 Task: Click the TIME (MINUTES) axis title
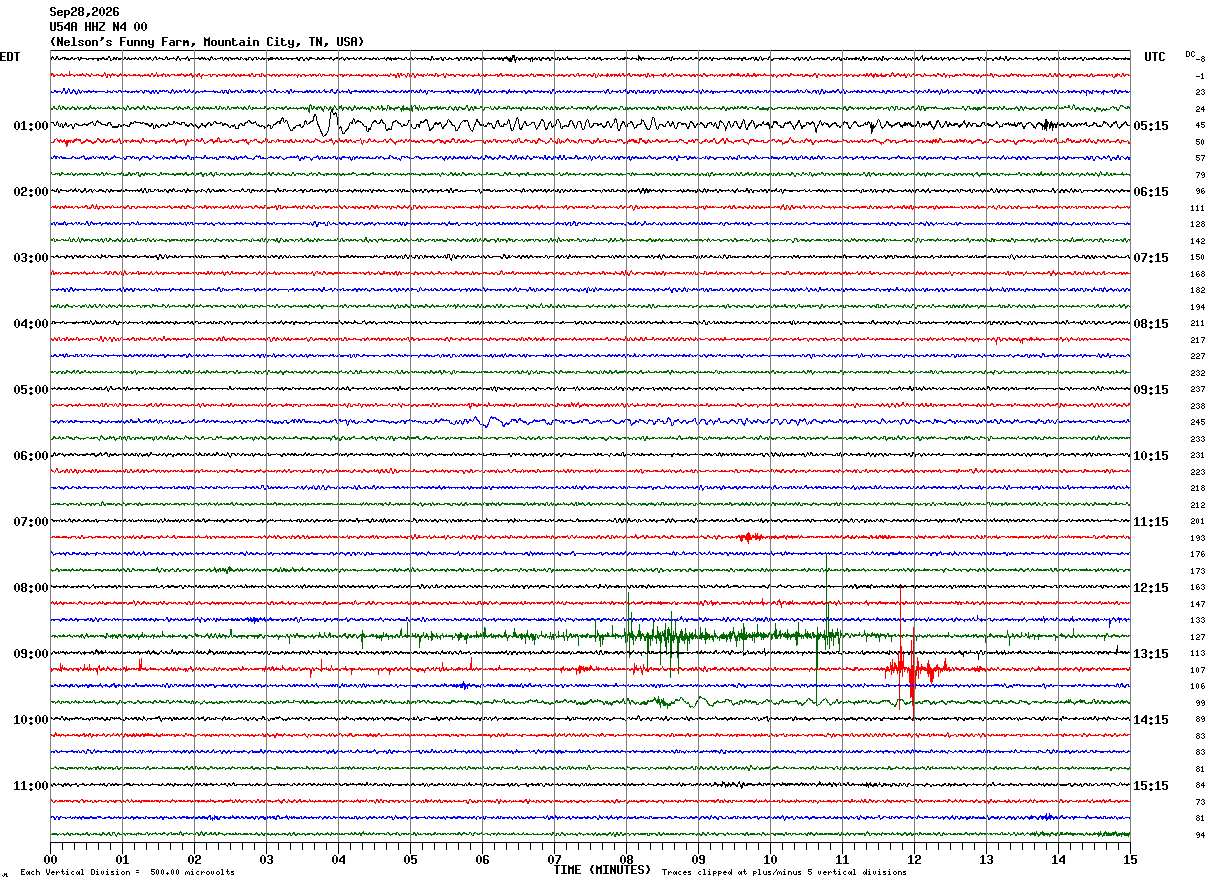click(602, 870)
